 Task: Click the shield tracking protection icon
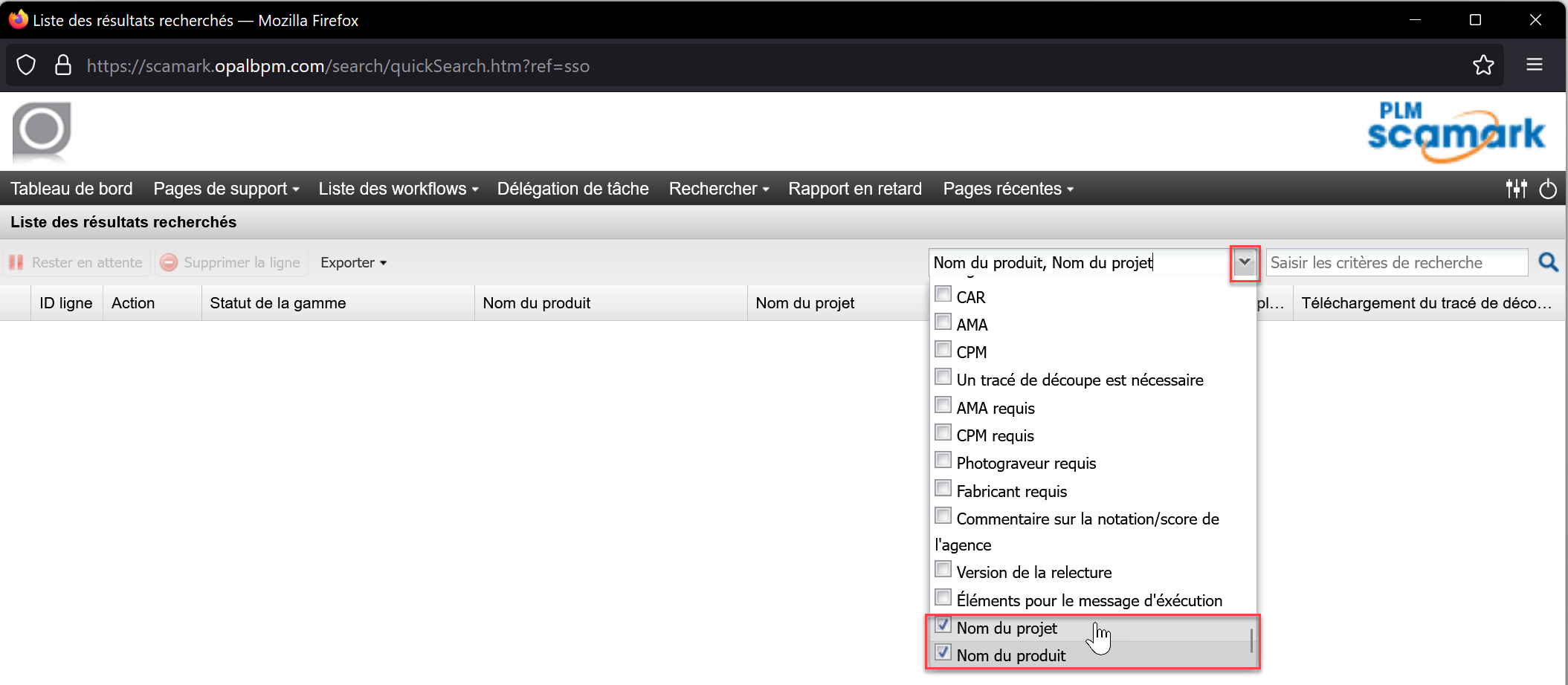[x=26, y=65]
